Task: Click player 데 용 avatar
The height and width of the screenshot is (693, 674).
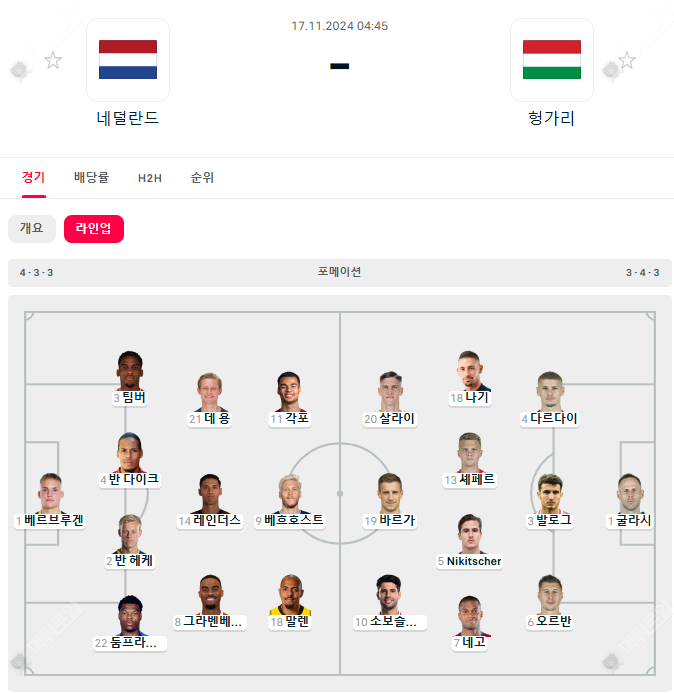Action: pyautogui.click(x=210, y=392)
